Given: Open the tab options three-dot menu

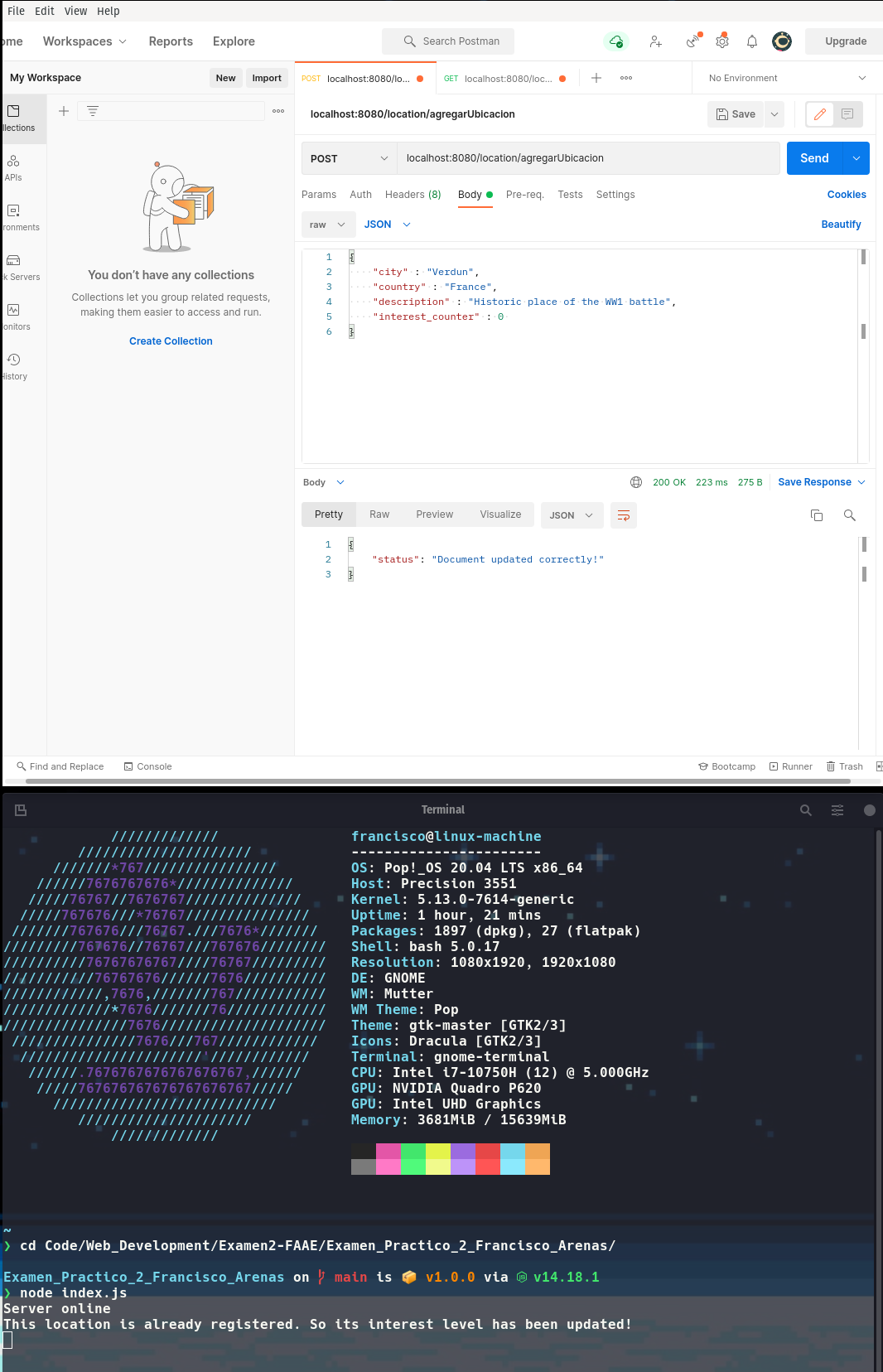Looking at the screenshot, I should [x=626, y=78].
